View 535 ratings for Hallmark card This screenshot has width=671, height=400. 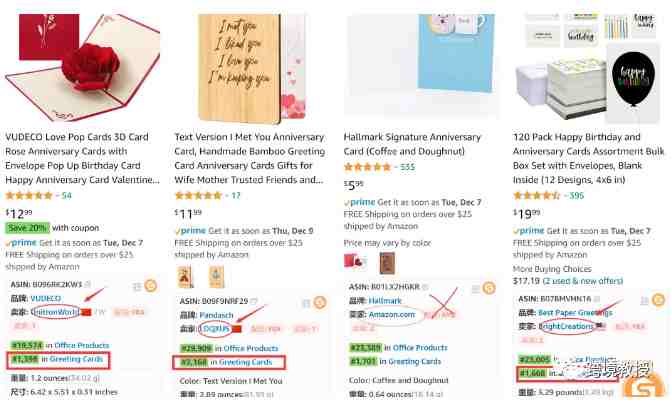407,167
